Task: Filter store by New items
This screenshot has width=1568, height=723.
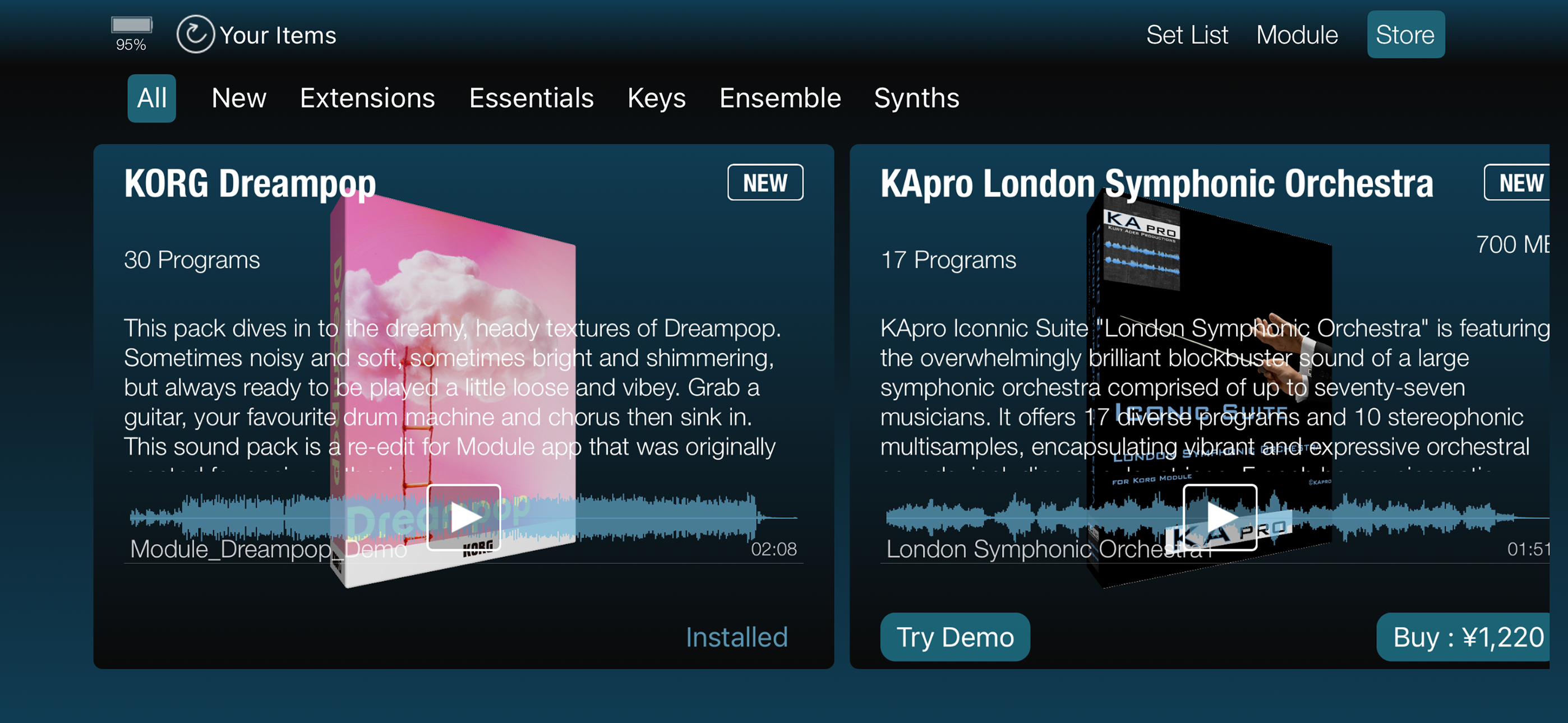Action: click(238, 99)
